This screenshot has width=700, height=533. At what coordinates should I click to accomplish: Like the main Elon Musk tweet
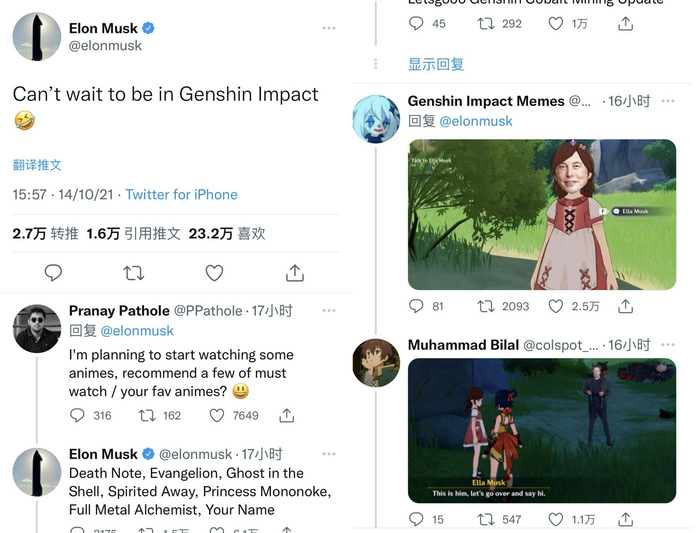click(214, 273)
